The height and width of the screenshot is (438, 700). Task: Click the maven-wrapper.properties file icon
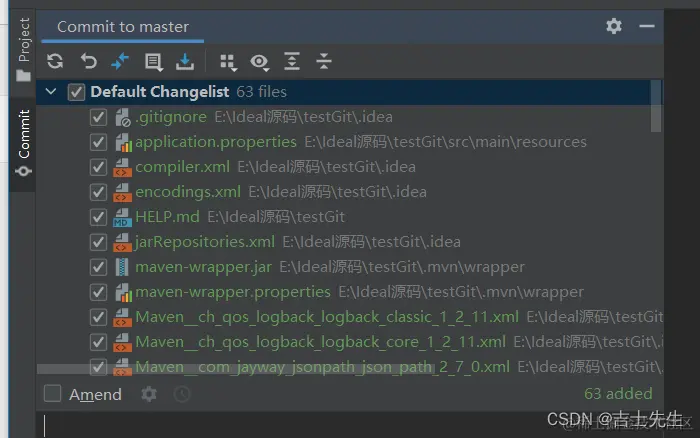tap(122, 292)
